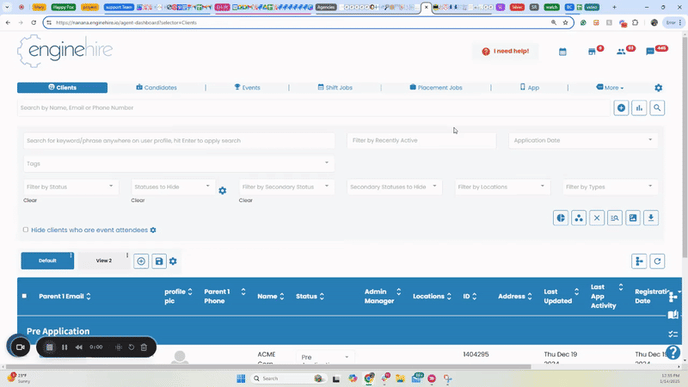Screen dimensions: 688x387
Task: Save the current view with floppy icon
Action: click(x=159, y=262)
